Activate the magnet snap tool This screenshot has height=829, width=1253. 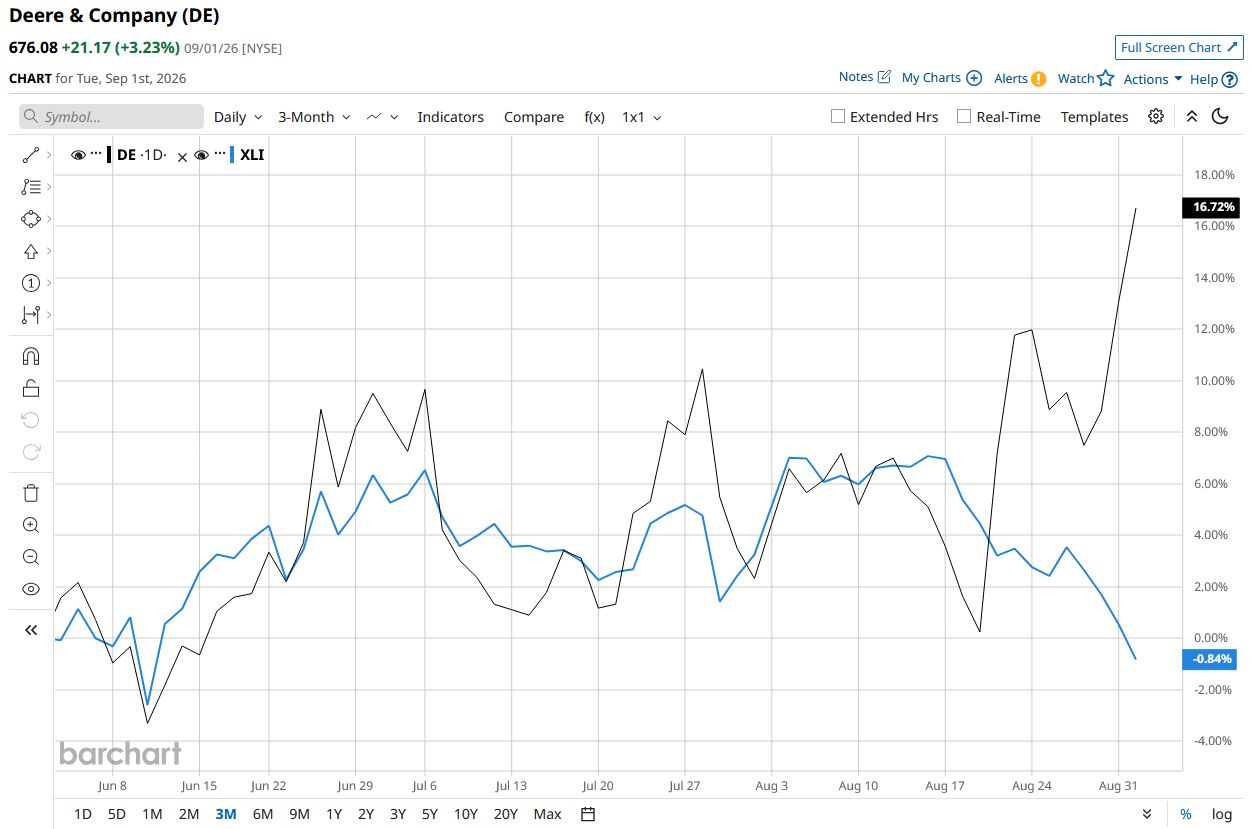tap(30, 357)
